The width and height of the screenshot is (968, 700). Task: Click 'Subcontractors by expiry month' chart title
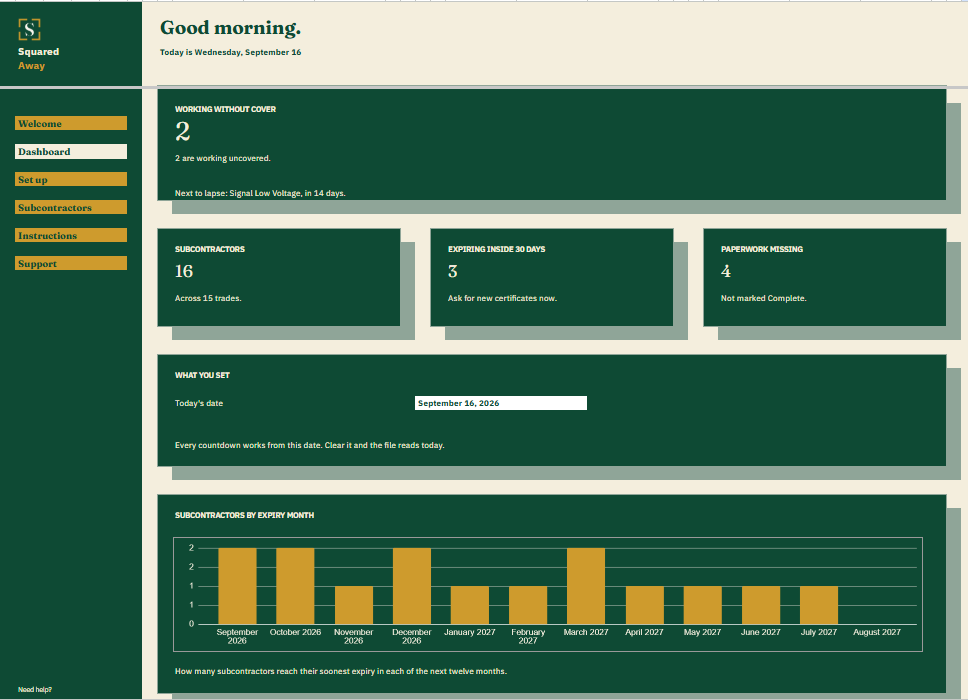point(244,515)
